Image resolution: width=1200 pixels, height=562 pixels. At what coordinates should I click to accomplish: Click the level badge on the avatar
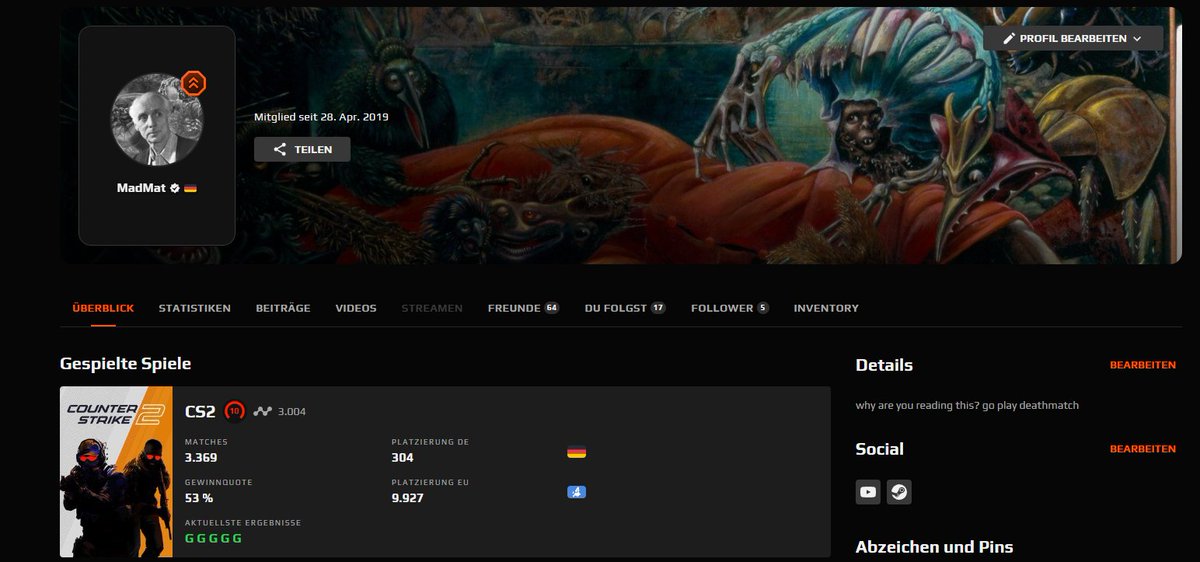coord(193,84)
